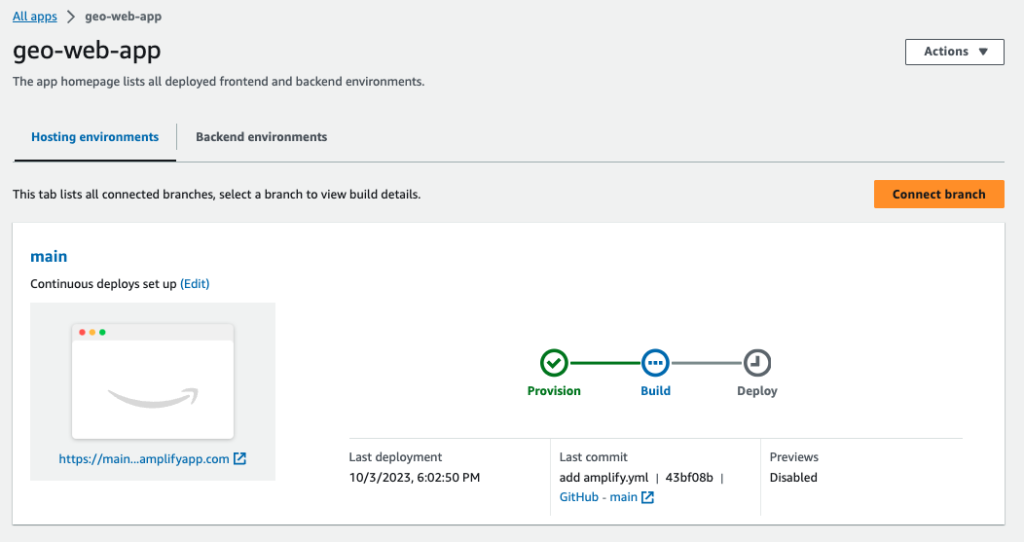
Task: Open the Actions dropdown menu
Action: click(x=954, y=52)
